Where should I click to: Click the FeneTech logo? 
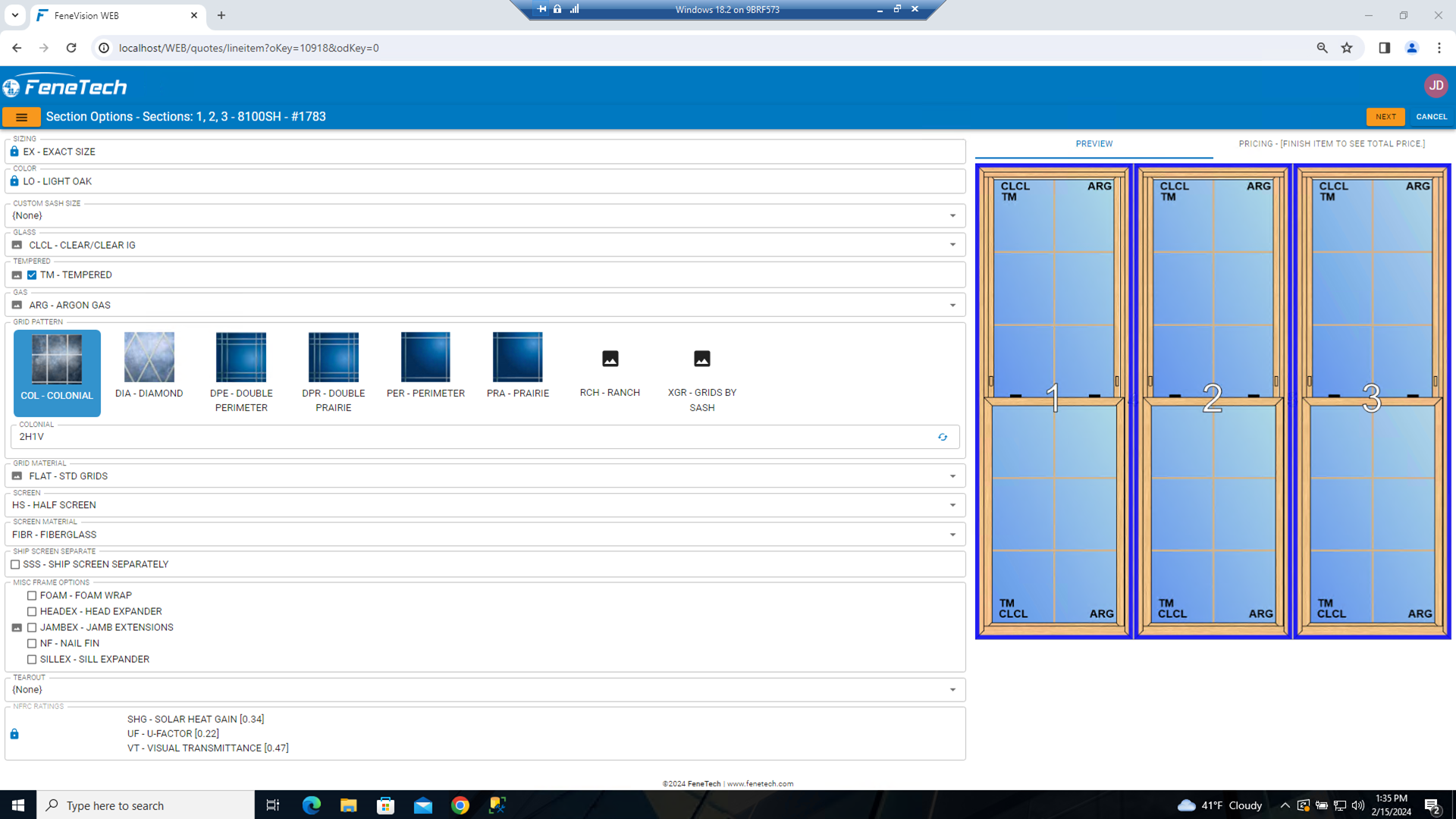[65, 87]
